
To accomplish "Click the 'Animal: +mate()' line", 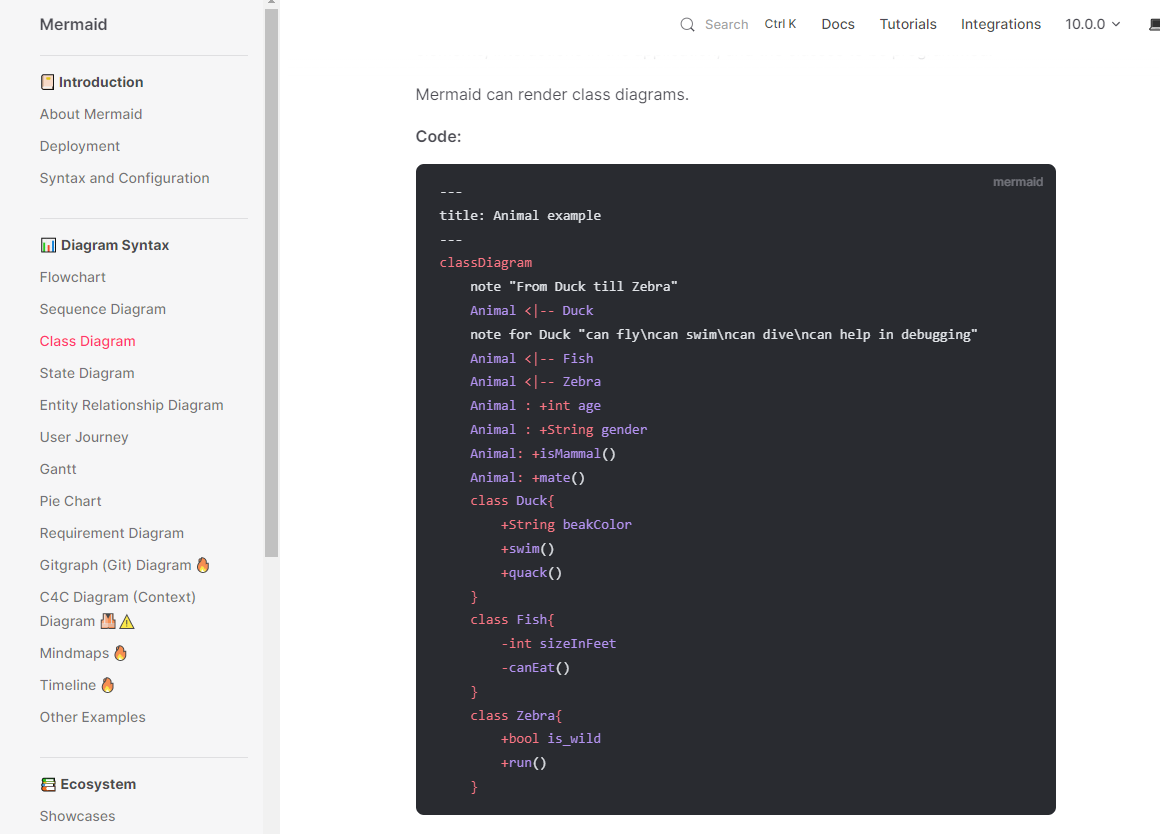I will (527, 477).
